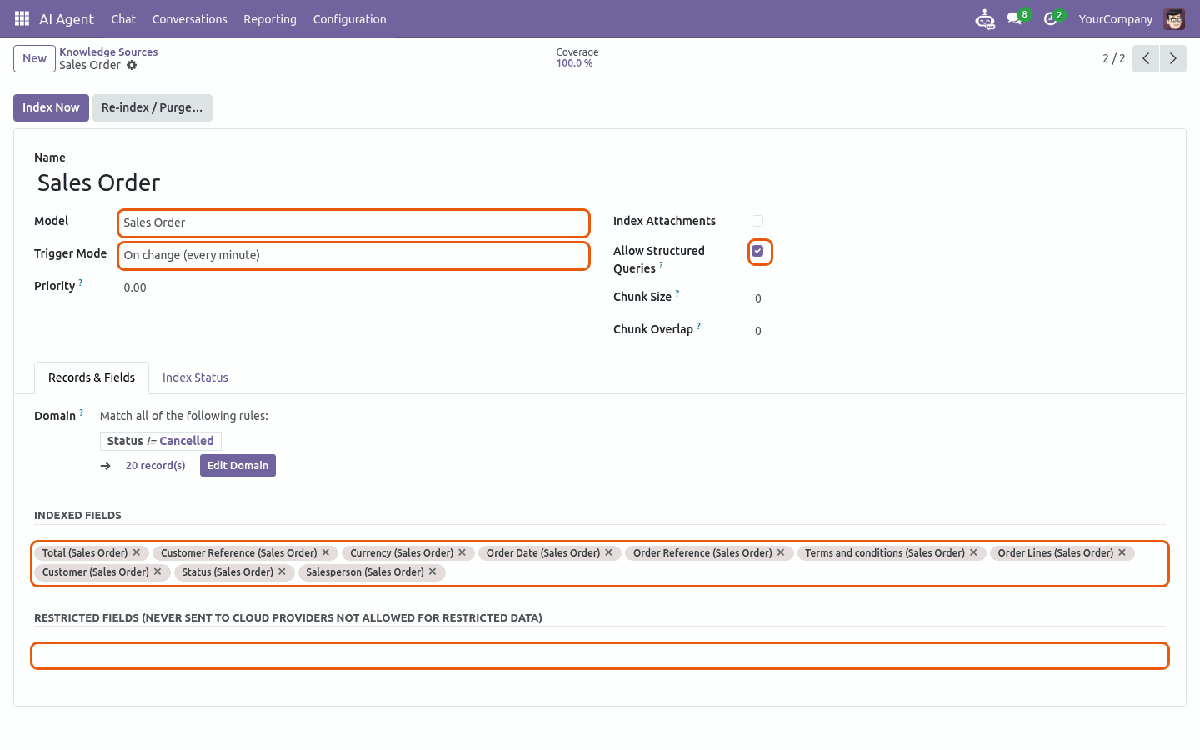Show help tooltip for Chunk Size

677,294
